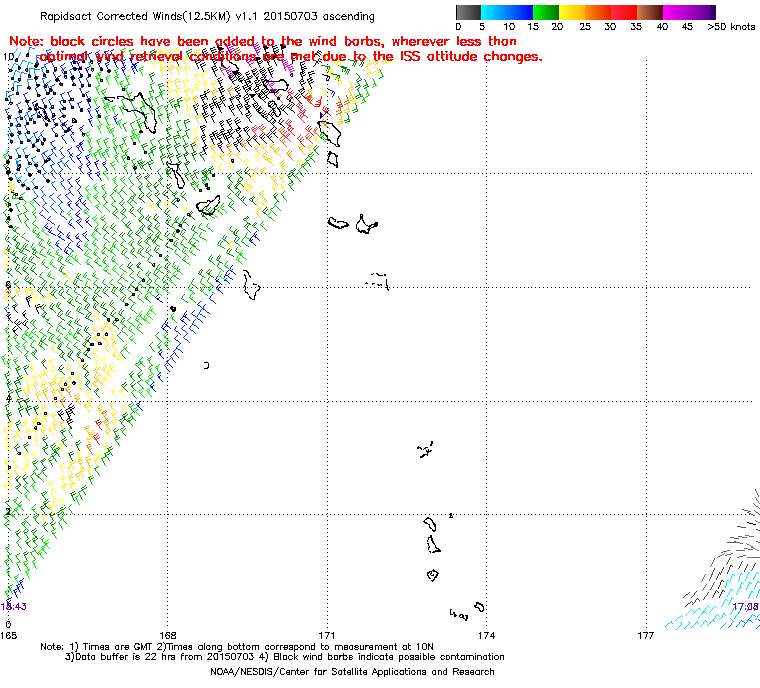Click the 'Rapidscat Corrected Winds(12.5KM)' title text
The image size is (760, 688).
click(135, 16)
